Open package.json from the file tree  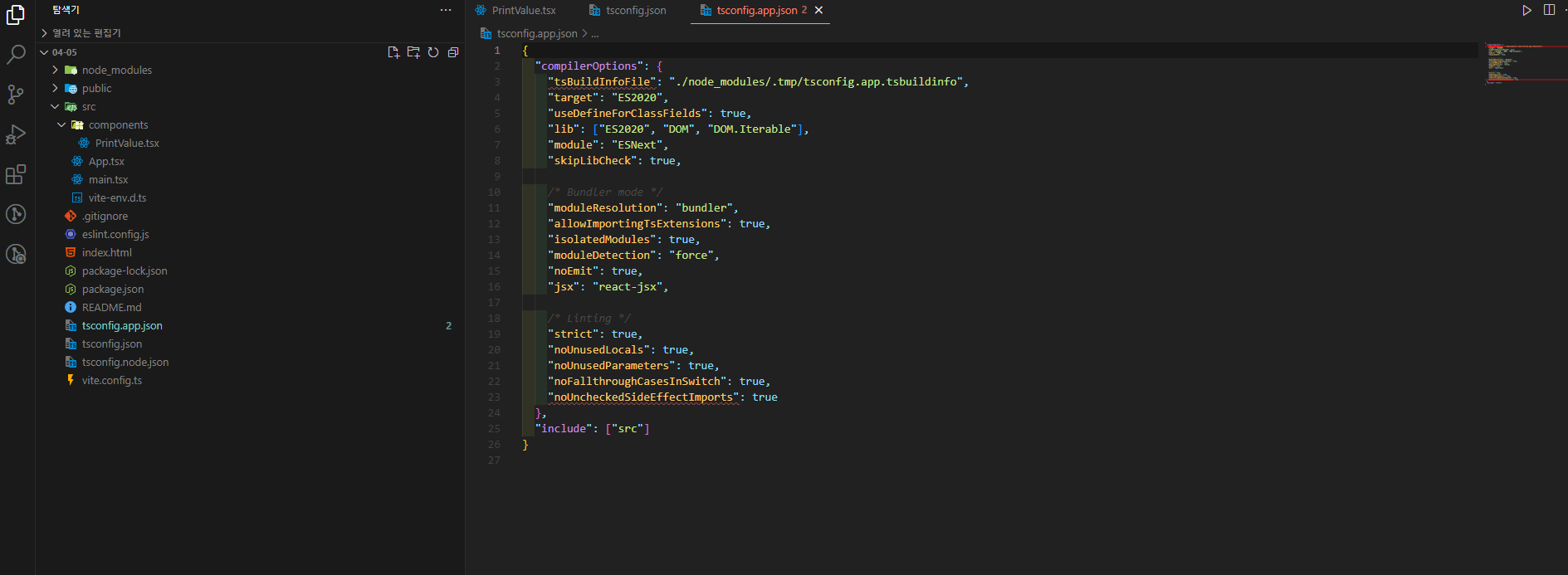[x=113, y=290]
